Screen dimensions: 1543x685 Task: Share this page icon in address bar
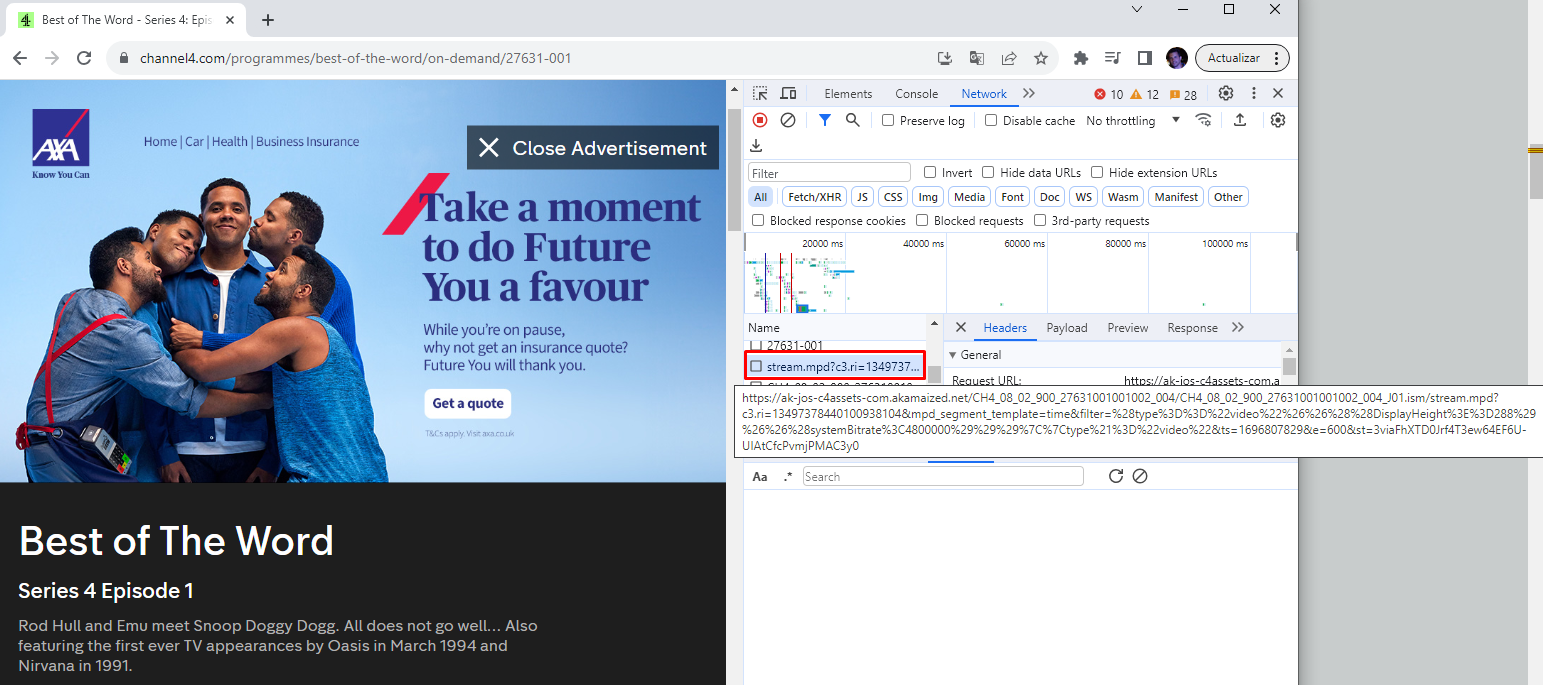tap(1009, 58)
